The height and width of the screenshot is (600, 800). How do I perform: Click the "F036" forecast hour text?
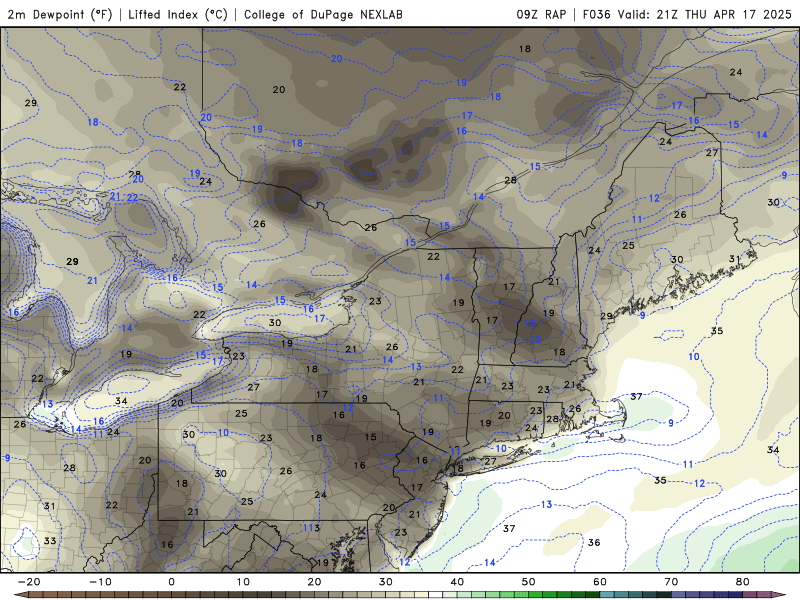[596, 14]
